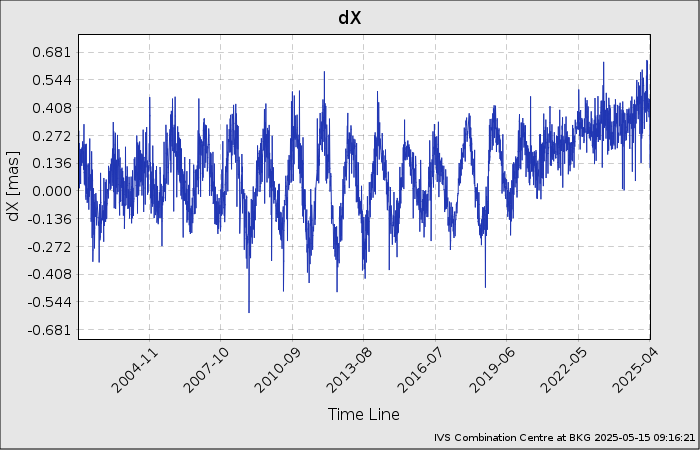
Task: Click the 2019-06 date label
Action: [x=492, y=370]
